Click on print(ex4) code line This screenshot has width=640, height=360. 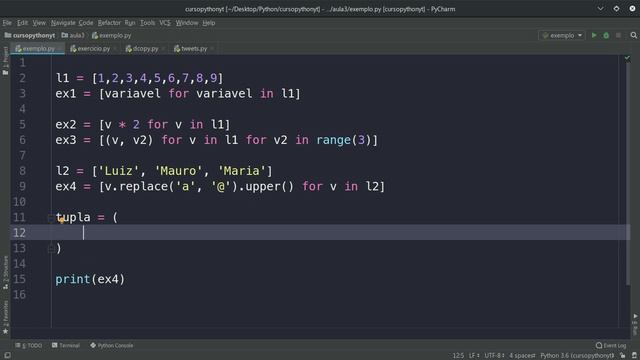(x=90, y=280)
